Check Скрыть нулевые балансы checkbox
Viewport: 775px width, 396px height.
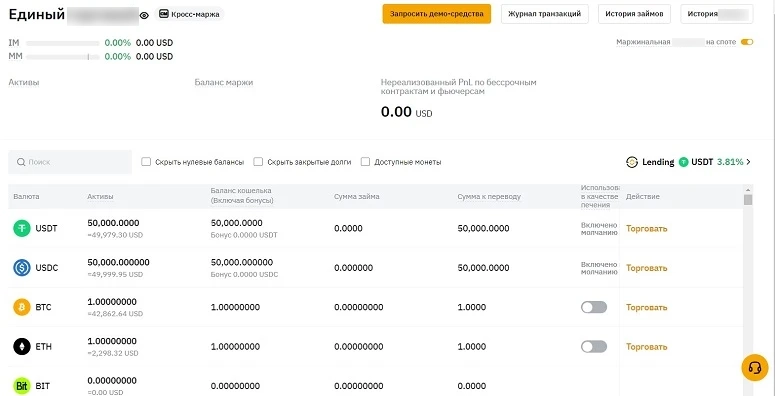point(146,162)
